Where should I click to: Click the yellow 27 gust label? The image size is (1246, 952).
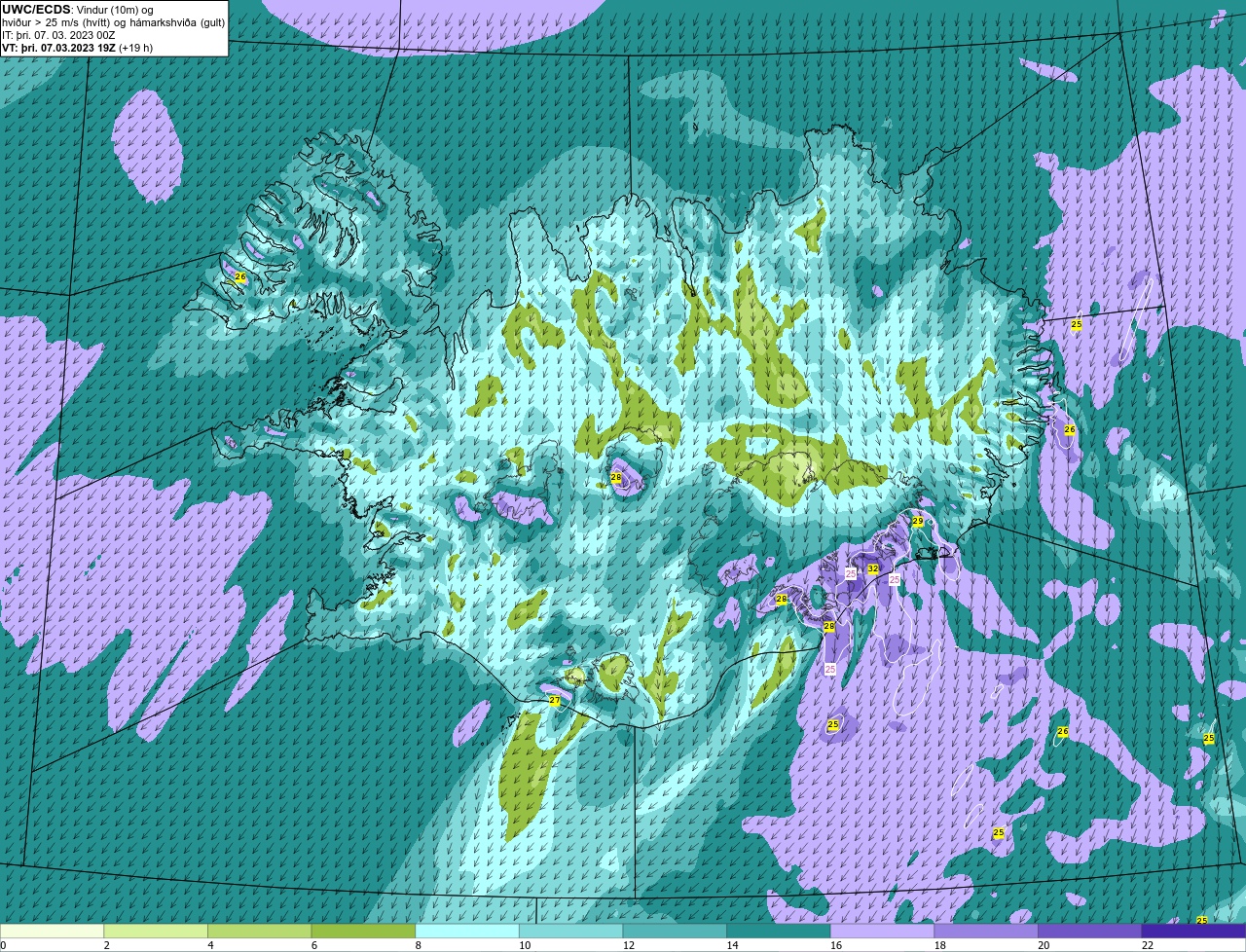554,701
